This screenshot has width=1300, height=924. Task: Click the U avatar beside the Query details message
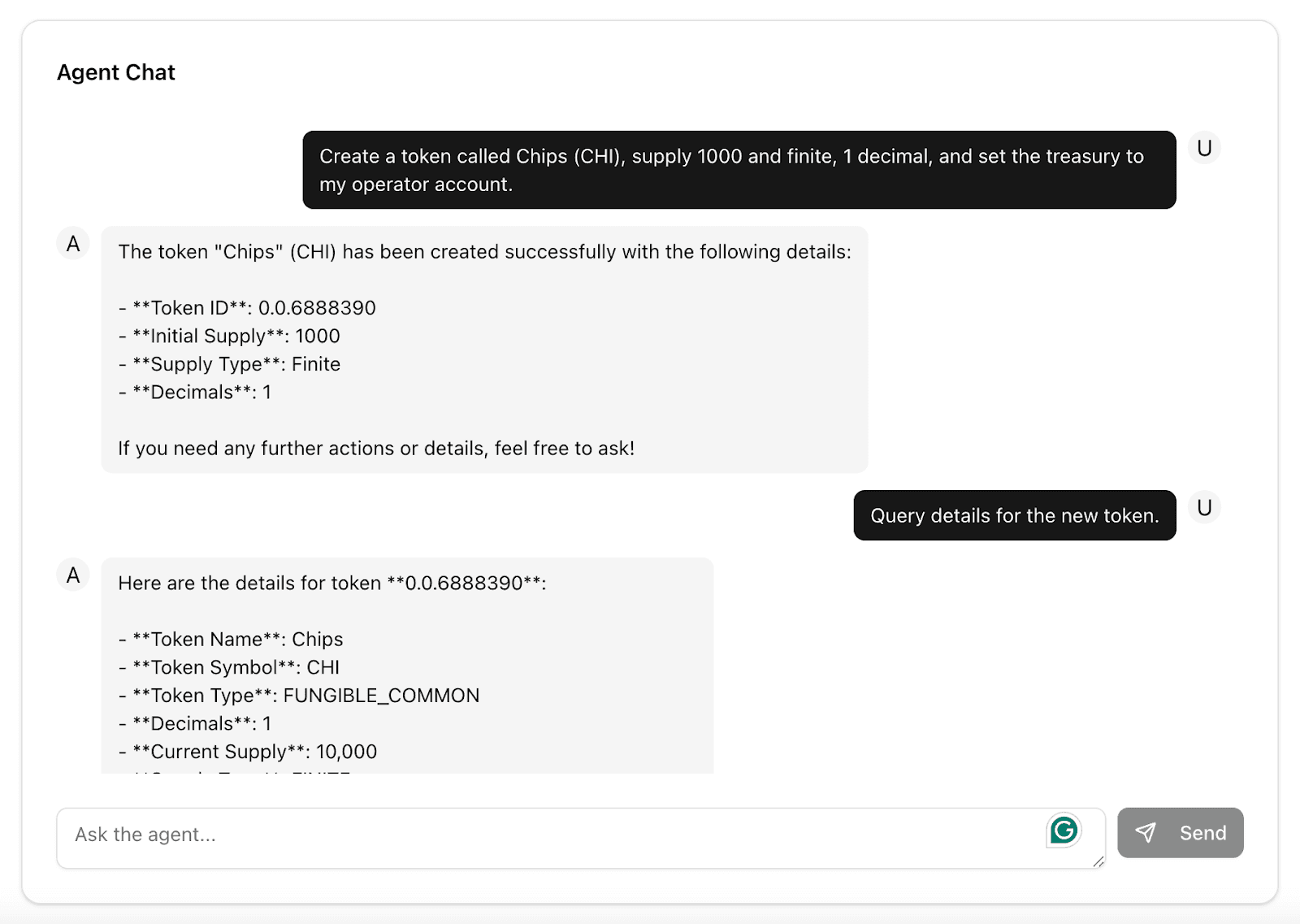point(1204,508)
